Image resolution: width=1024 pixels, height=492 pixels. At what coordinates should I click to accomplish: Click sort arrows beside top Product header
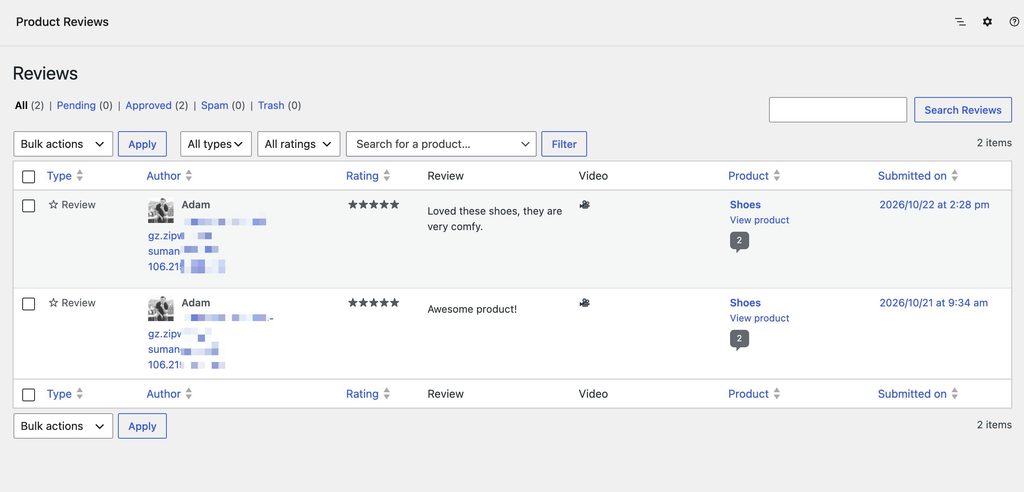(776, 176)
